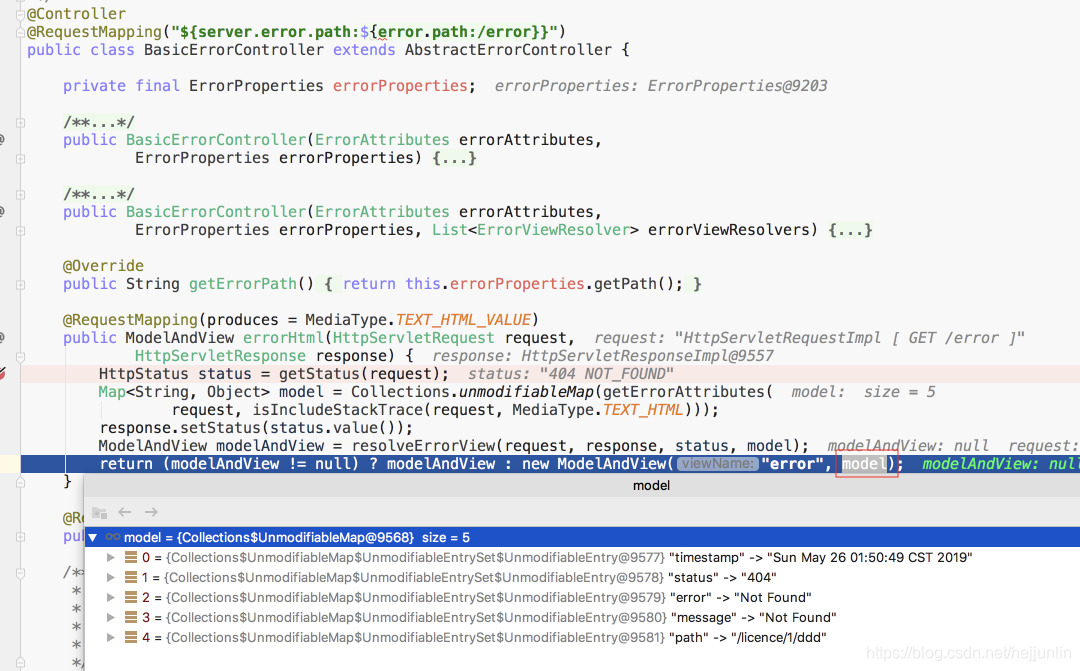
Task: Click second folded /**...*/ comment placeholder text
Action: (98, 195)
